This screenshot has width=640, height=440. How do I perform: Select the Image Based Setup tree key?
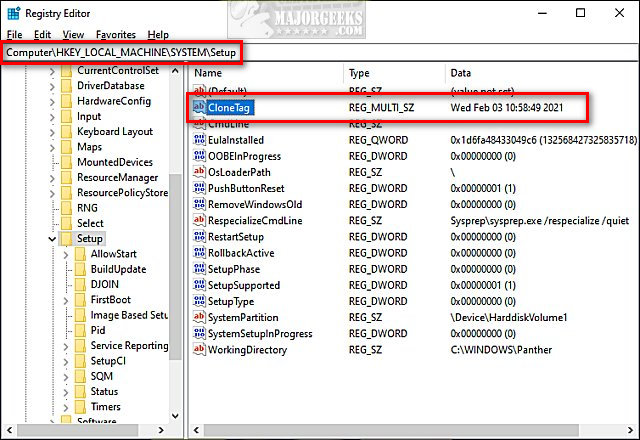[x=129, y=316]
